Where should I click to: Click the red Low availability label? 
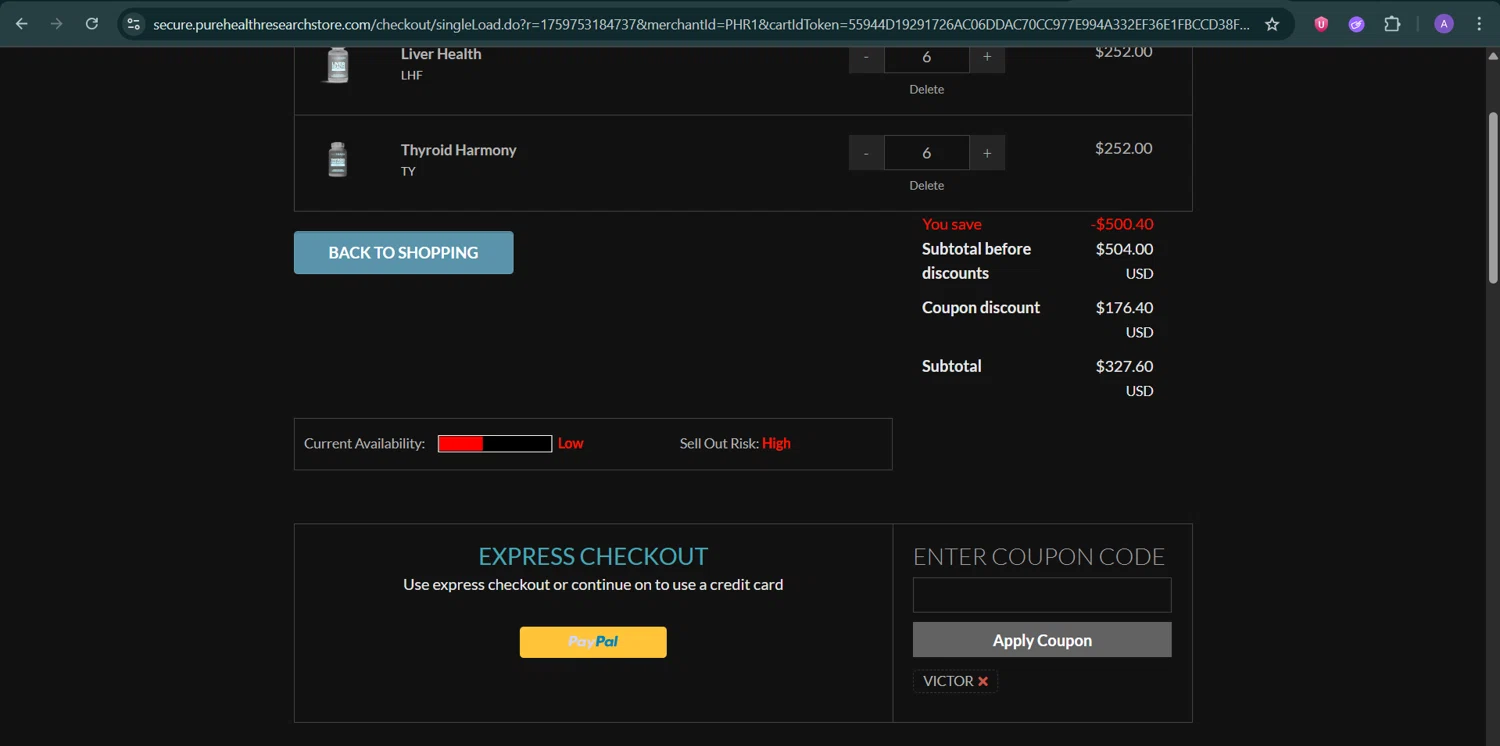tap(571, 444)
